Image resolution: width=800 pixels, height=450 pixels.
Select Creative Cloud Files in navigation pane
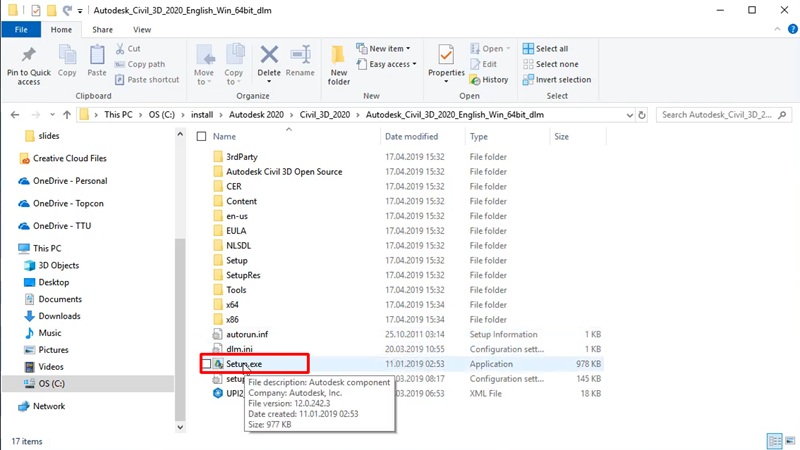coord(70,158)
